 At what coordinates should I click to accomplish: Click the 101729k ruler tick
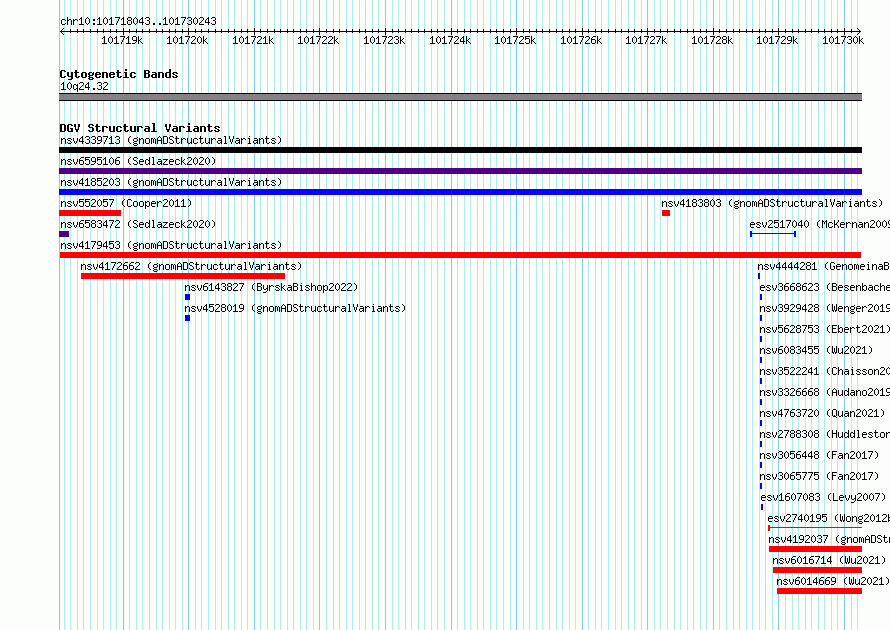point(778,40)
